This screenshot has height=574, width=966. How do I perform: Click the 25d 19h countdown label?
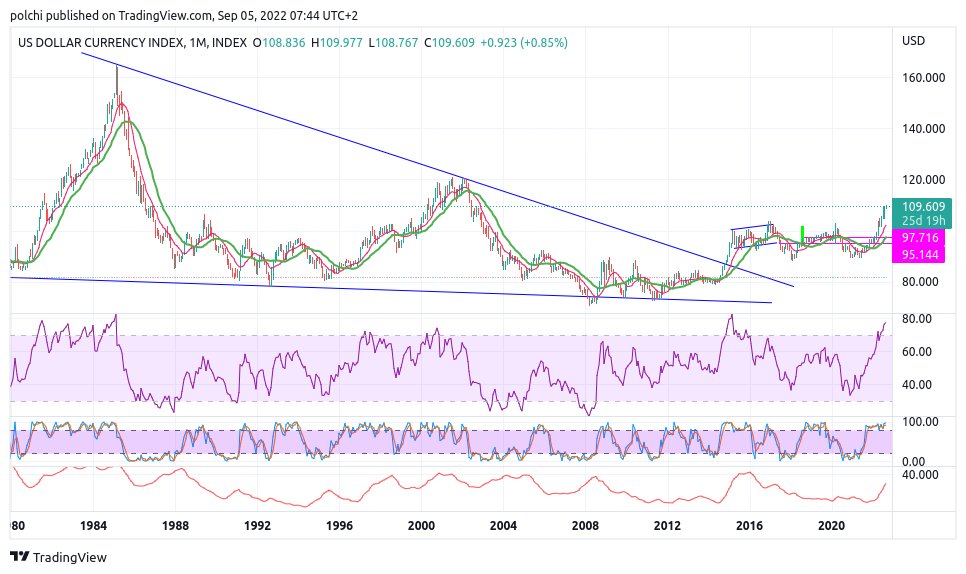point(923,220)
